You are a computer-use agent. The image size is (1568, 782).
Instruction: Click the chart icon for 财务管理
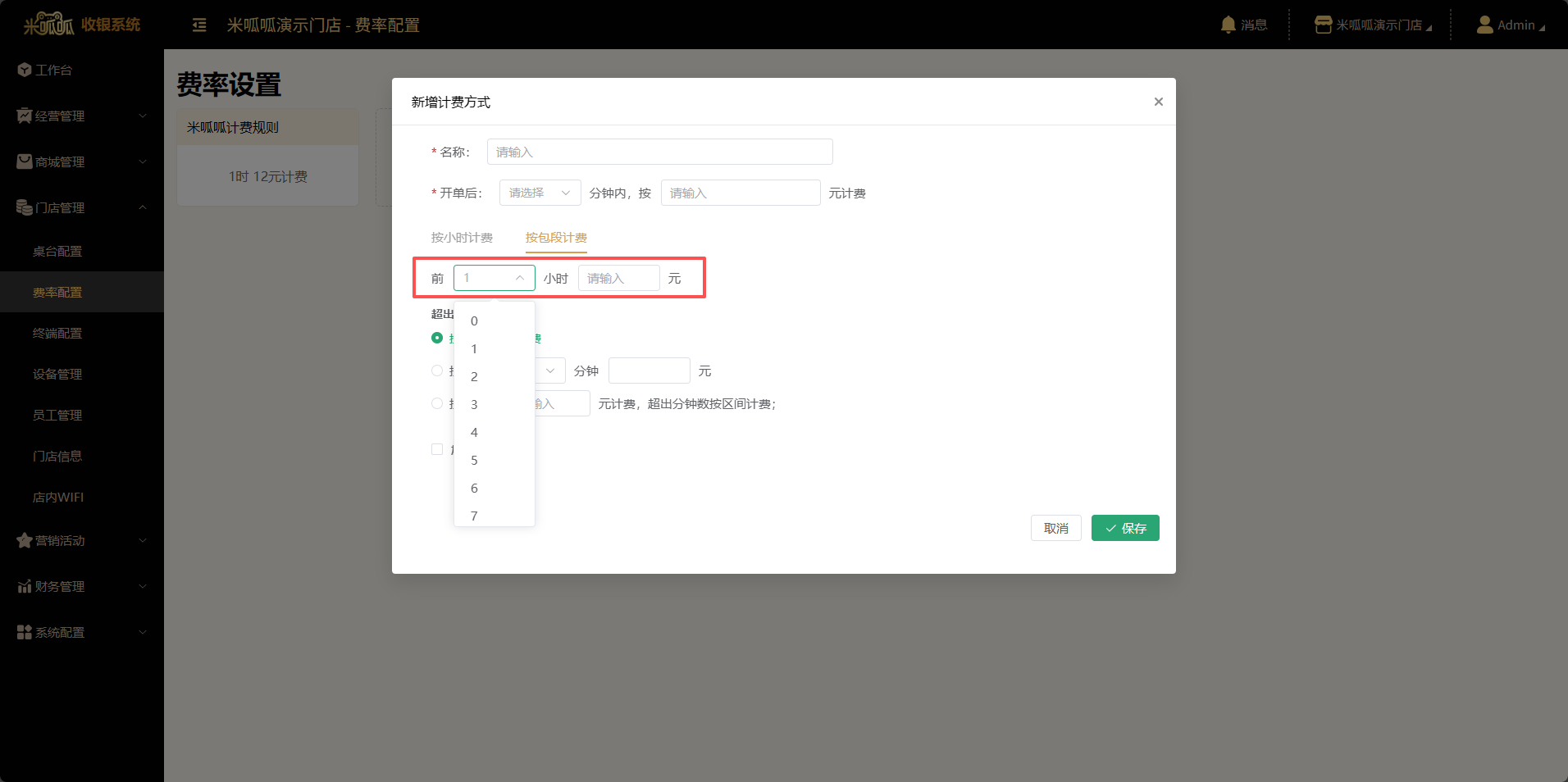[25, 586]
